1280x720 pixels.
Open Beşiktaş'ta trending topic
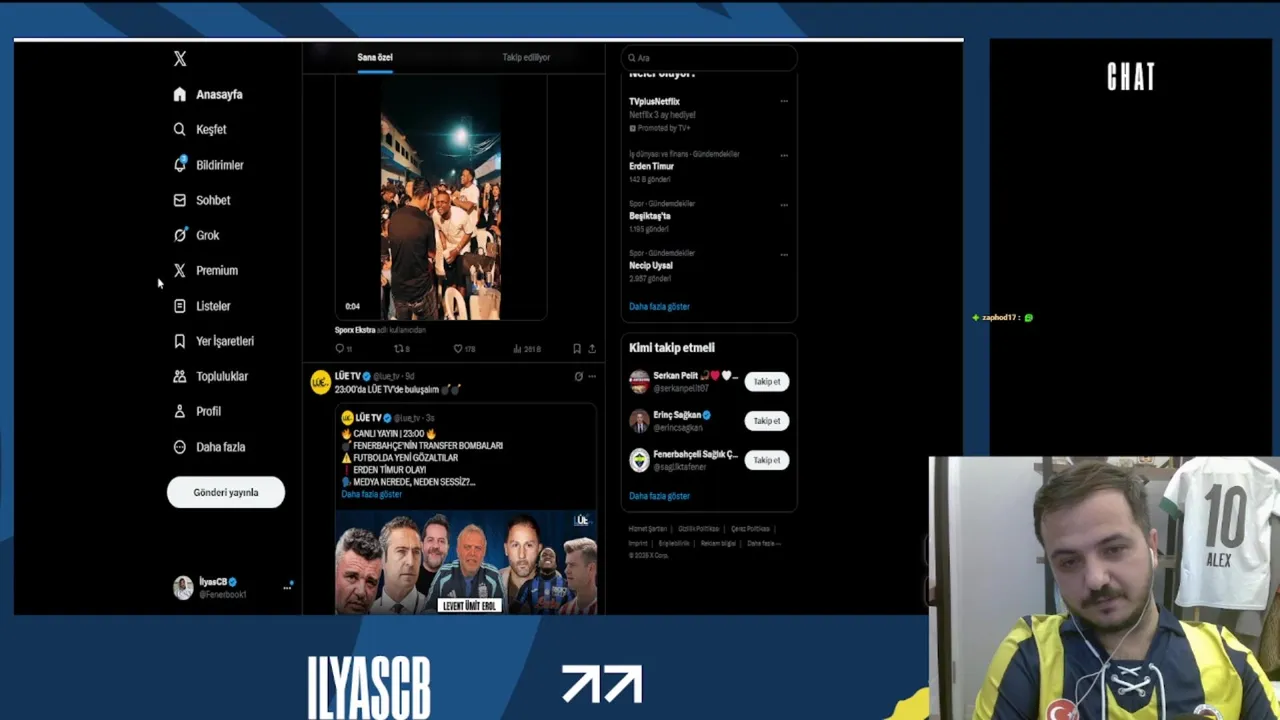click(x=650, y=216)
